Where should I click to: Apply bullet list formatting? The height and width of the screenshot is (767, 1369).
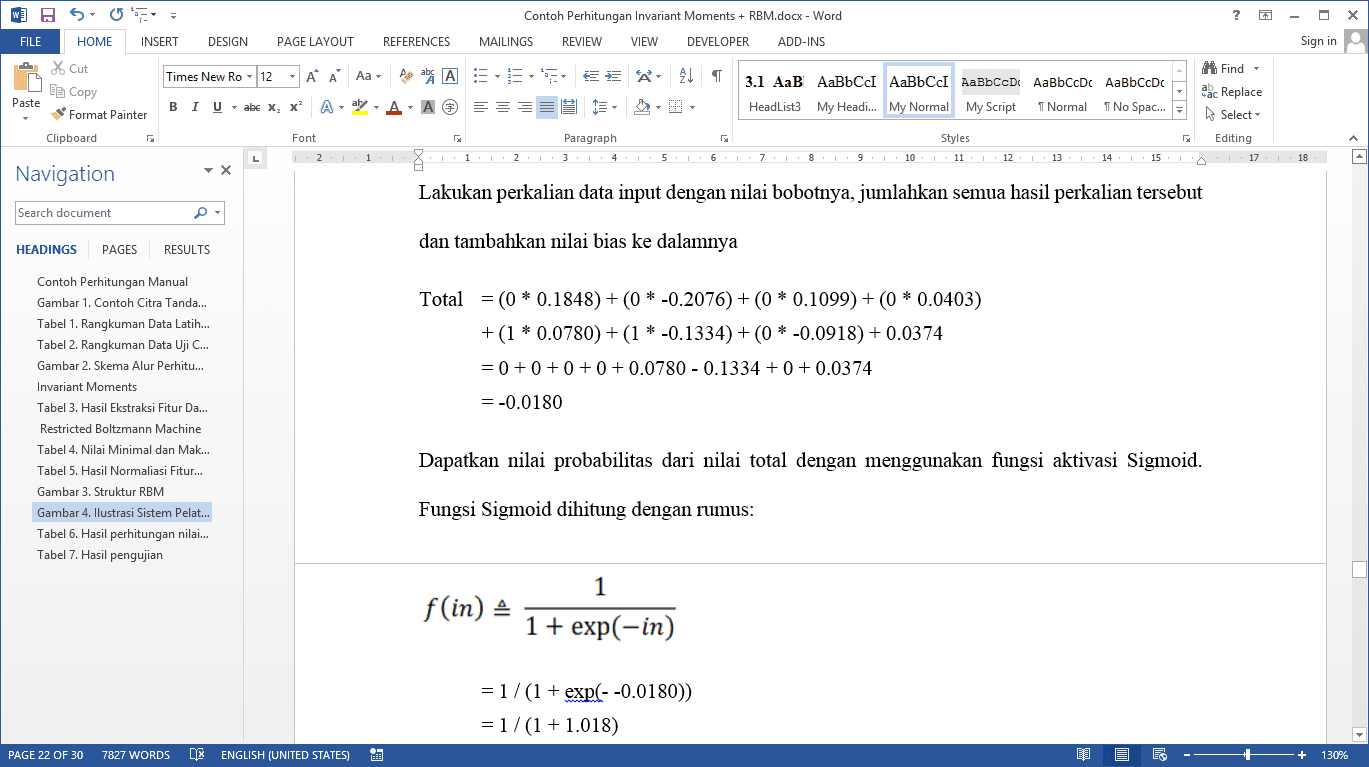click(x=480, y=76)
